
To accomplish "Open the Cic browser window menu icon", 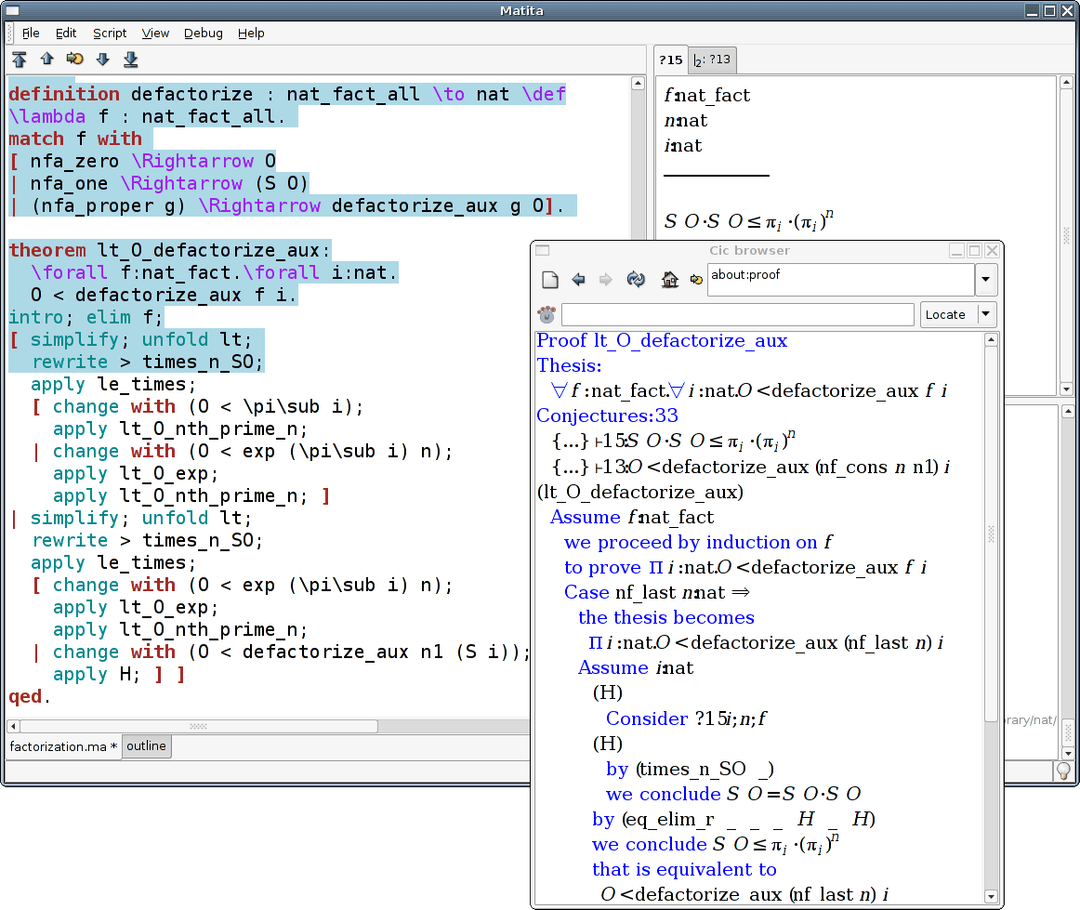I will click(543, 251).
